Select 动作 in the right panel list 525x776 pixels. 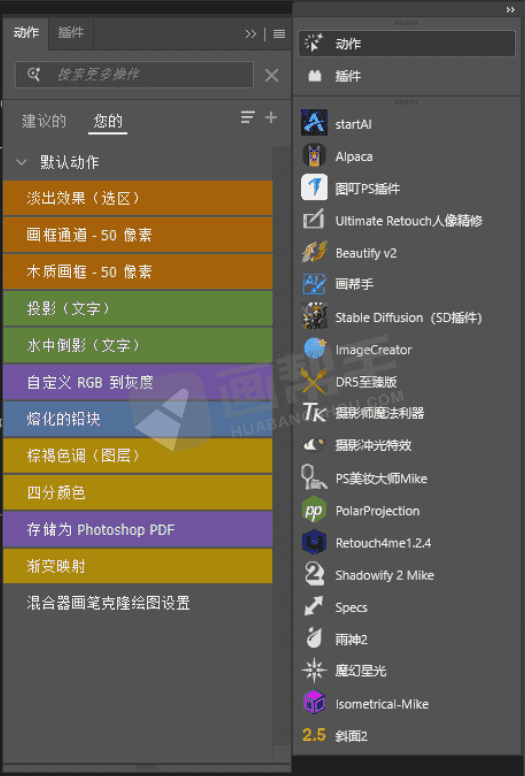(407, 44)
